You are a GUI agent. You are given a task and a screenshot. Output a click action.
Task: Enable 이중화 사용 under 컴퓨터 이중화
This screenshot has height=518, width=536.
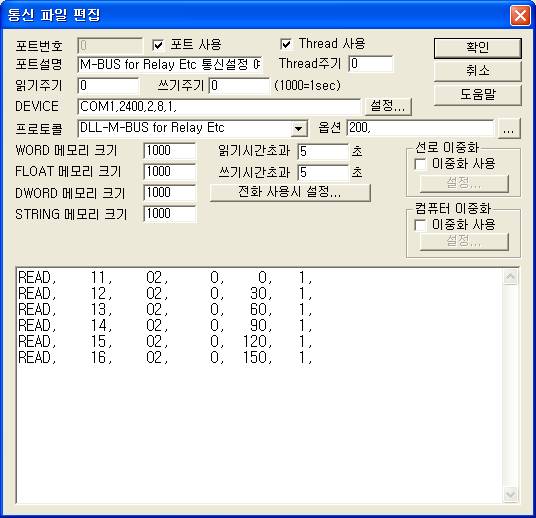click(420, 225)
